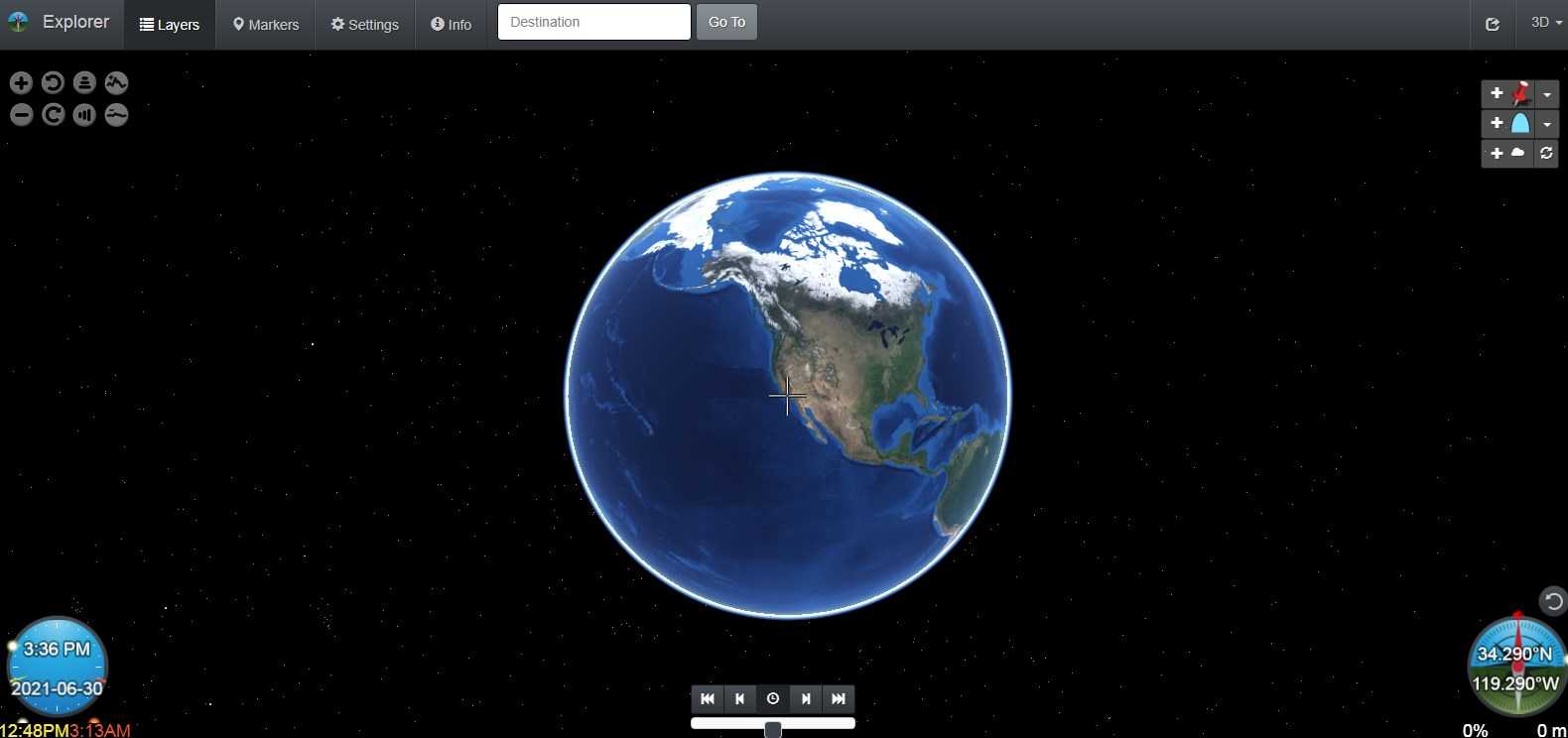The height and width of the screenshot is (738, 1568).
Task: Click the Go To button
Action: (x=726, y=22)
